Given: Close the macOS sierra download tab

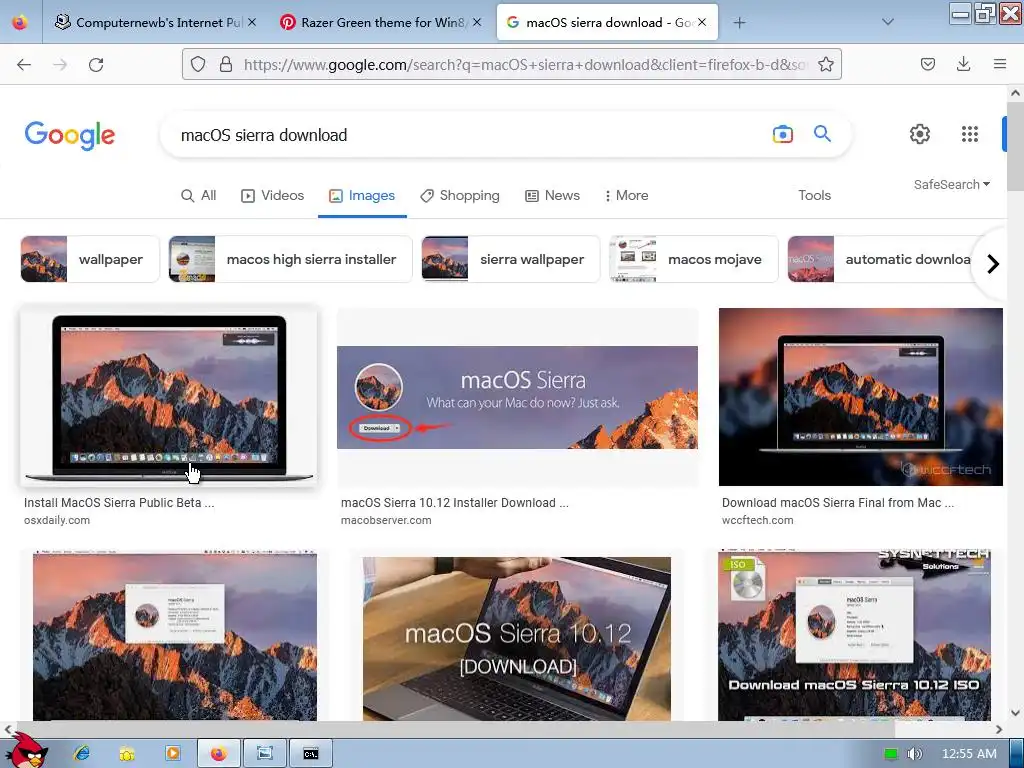Looking at the screenshot, I should (702, 22).
